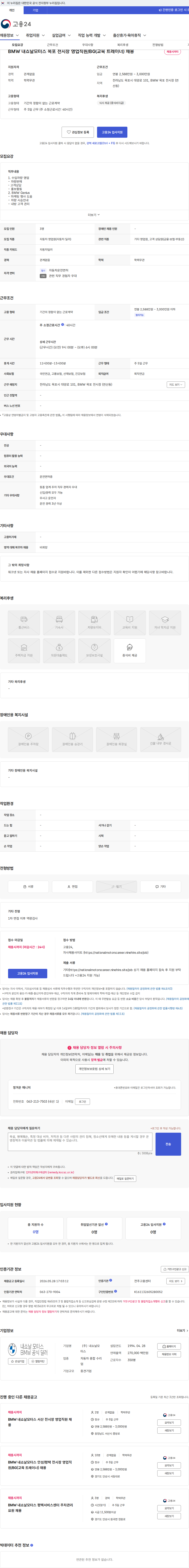Select the 주택자금 지원 icon
Image resolution: width=189 pixels, height=1568 pixels.
[24, 651]
